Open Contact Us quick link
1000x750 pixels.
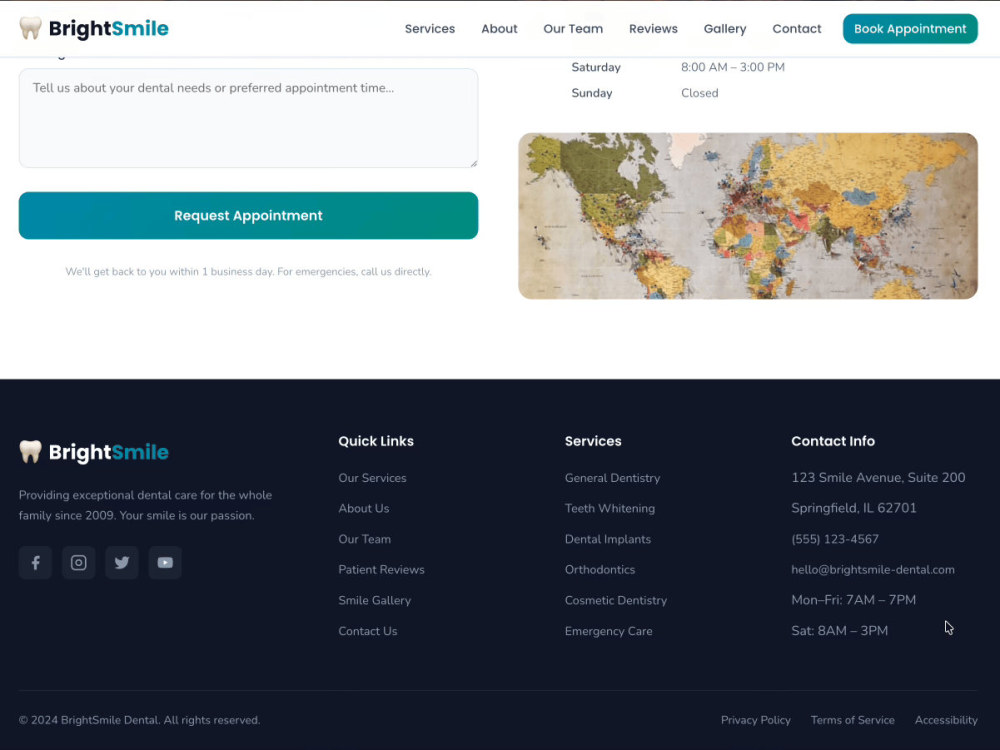367,631
